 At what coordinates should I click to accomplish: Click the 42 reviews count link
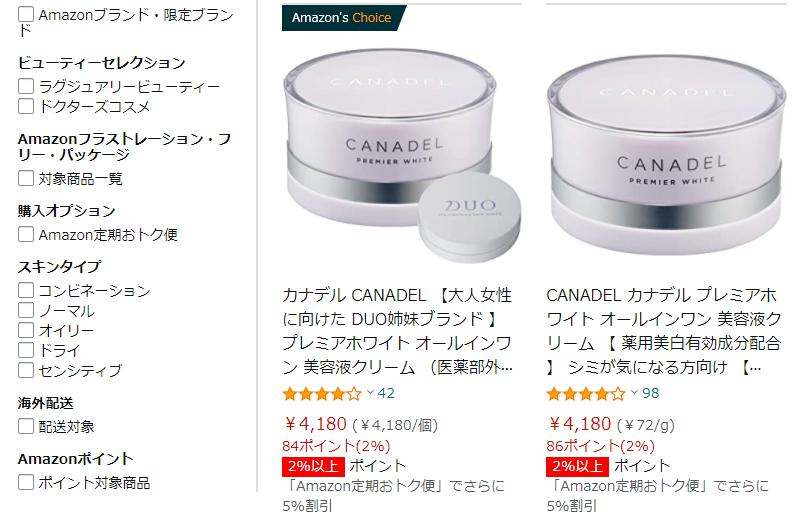[x=386, y=393]
